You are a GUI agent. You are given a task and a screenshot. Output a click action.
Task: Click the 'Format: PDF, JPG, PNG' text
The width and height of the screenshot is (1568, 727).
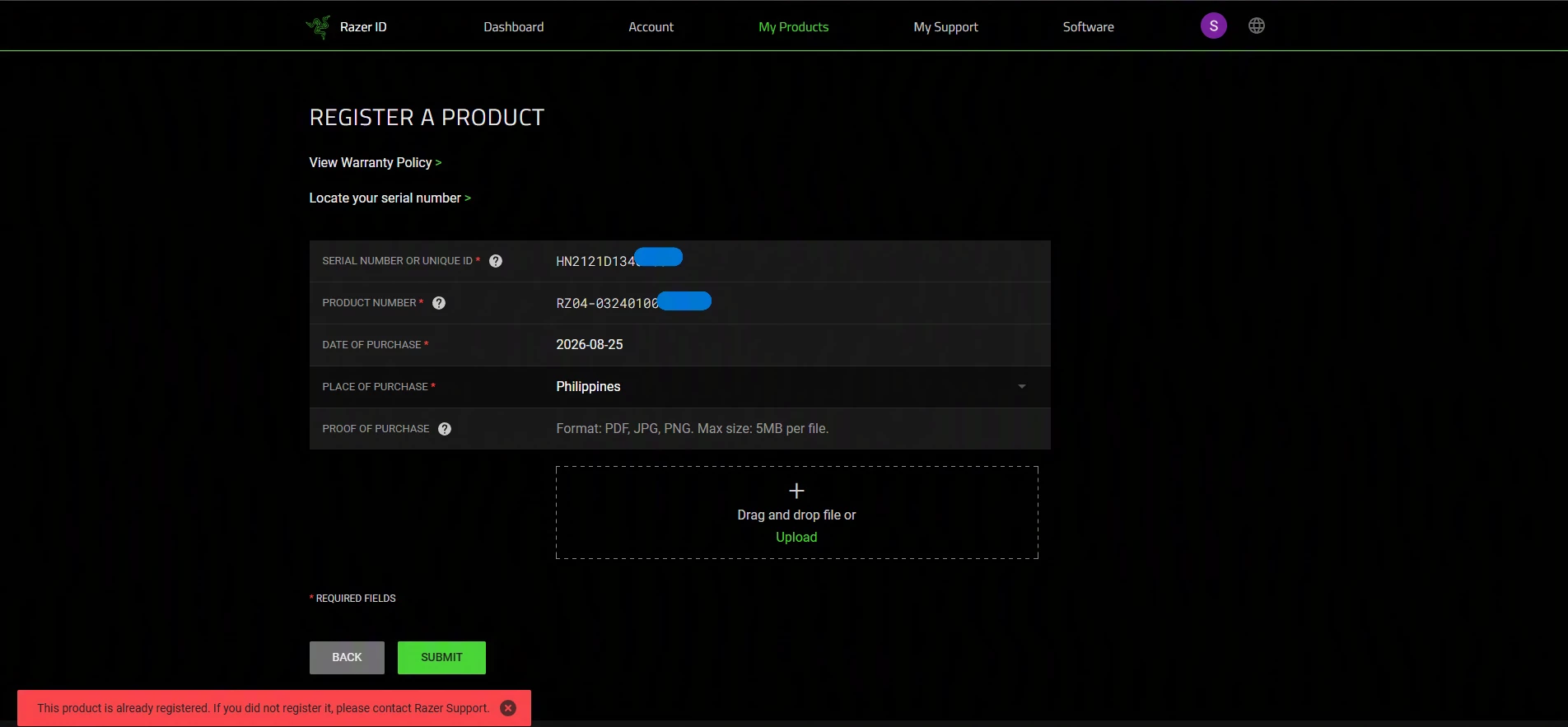pyautogui.click(x=692, y=429)
